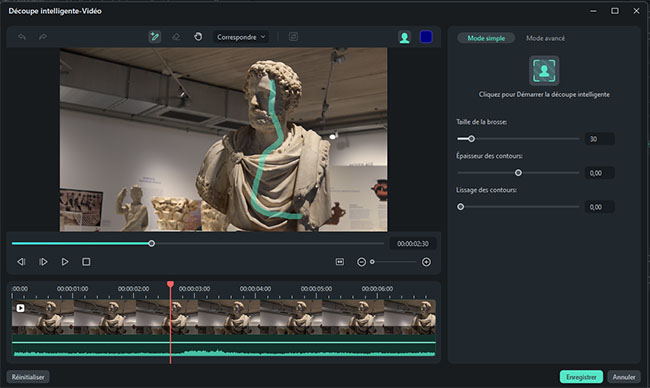Select the eraser tool

tap(176, 37)
